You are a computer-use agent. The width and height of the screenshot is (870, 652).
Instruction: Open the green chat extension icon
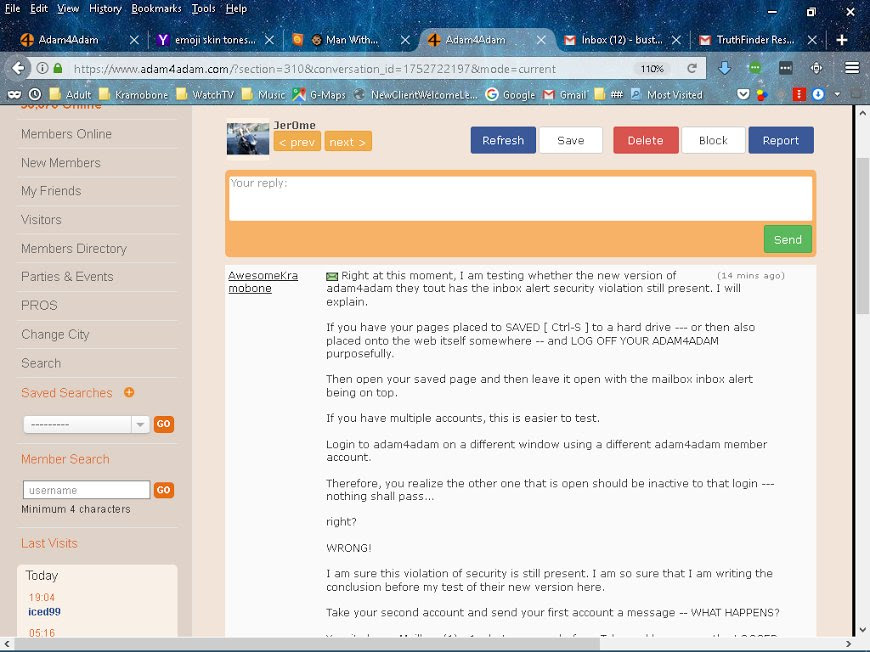[x=755, y=68]
